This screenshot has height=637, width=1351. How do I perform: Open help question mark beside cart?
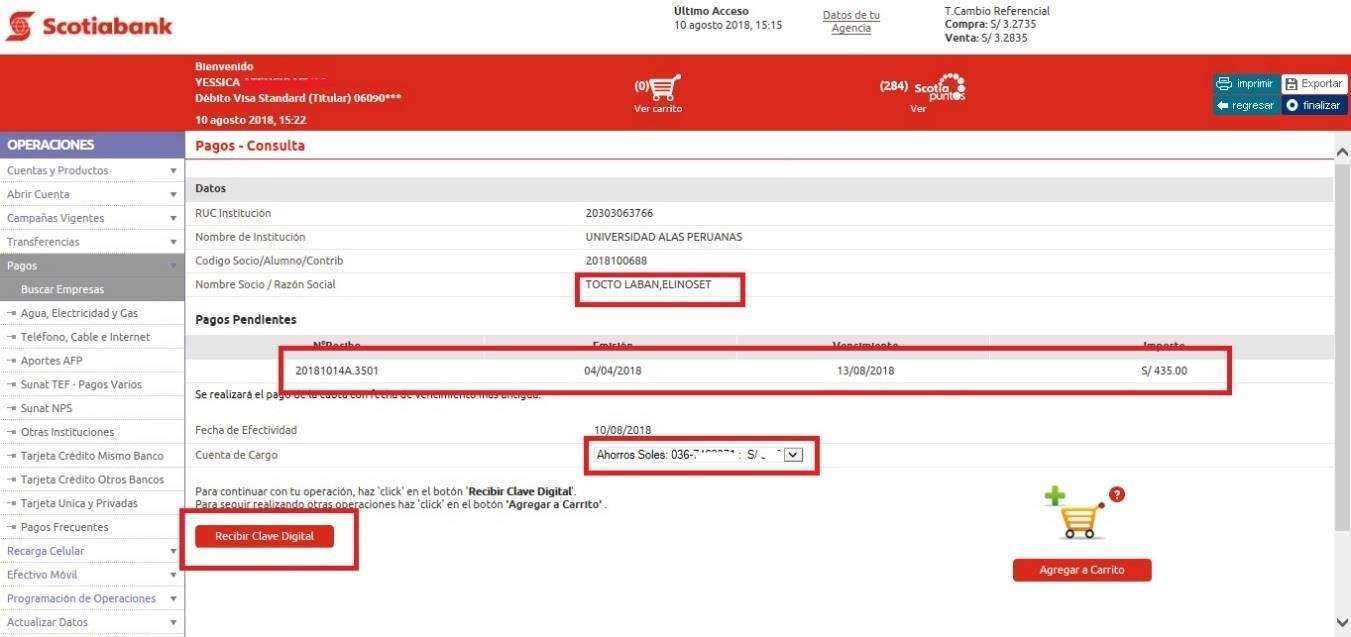click(x=1117, y=494)
